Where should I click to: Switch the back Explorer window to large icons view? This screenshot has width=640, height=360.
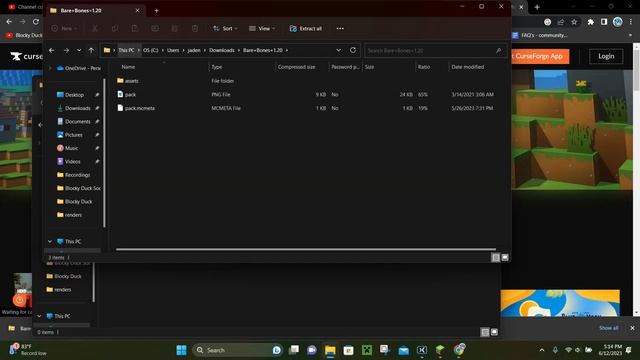pyautogui.click(x=494, y=332)
